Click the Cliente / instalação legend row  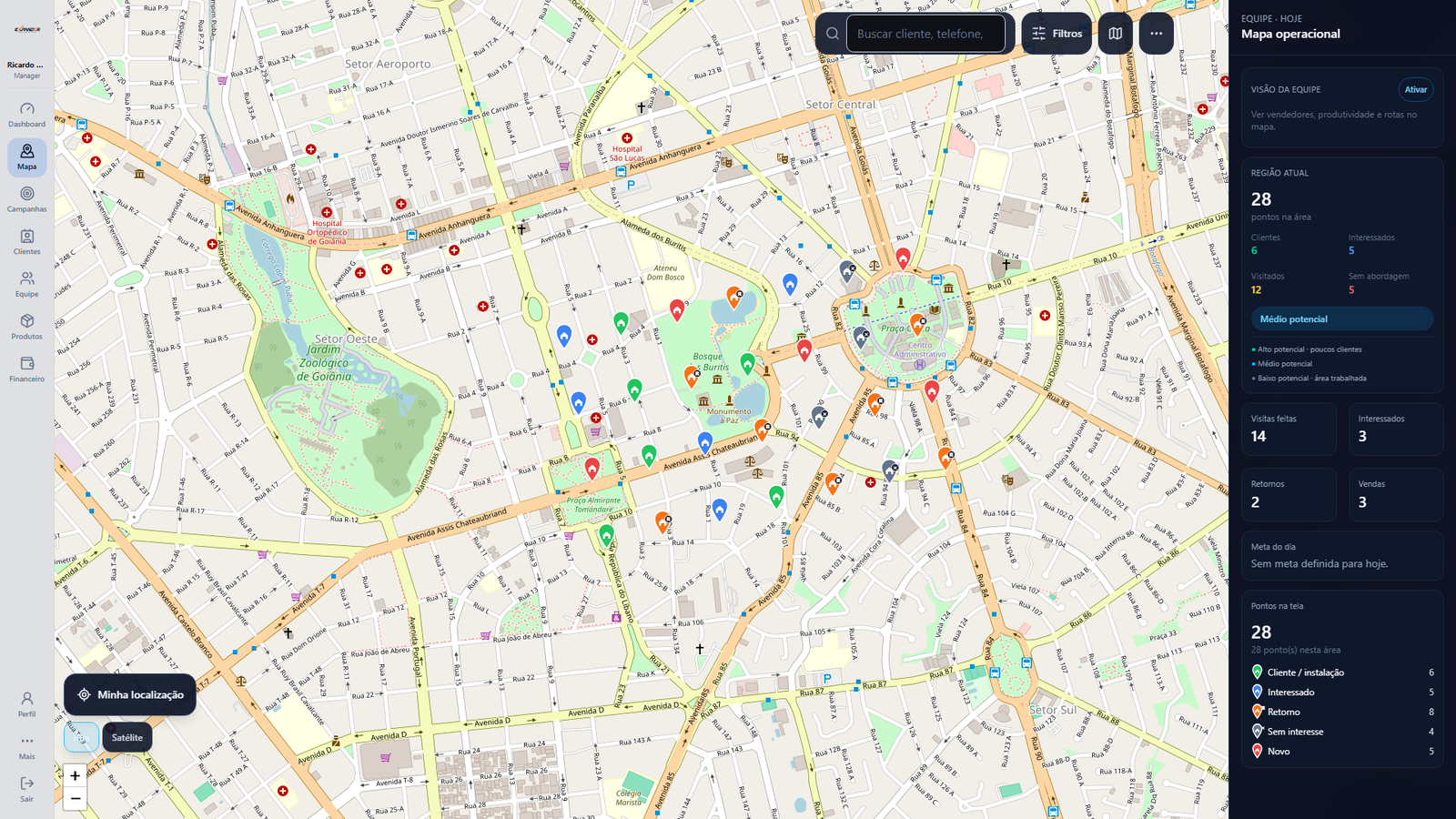(1342, 672)
